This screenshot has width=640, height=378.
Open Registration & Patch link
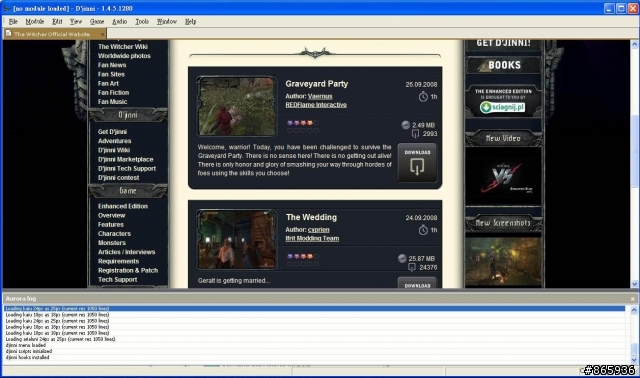[128, 270]
